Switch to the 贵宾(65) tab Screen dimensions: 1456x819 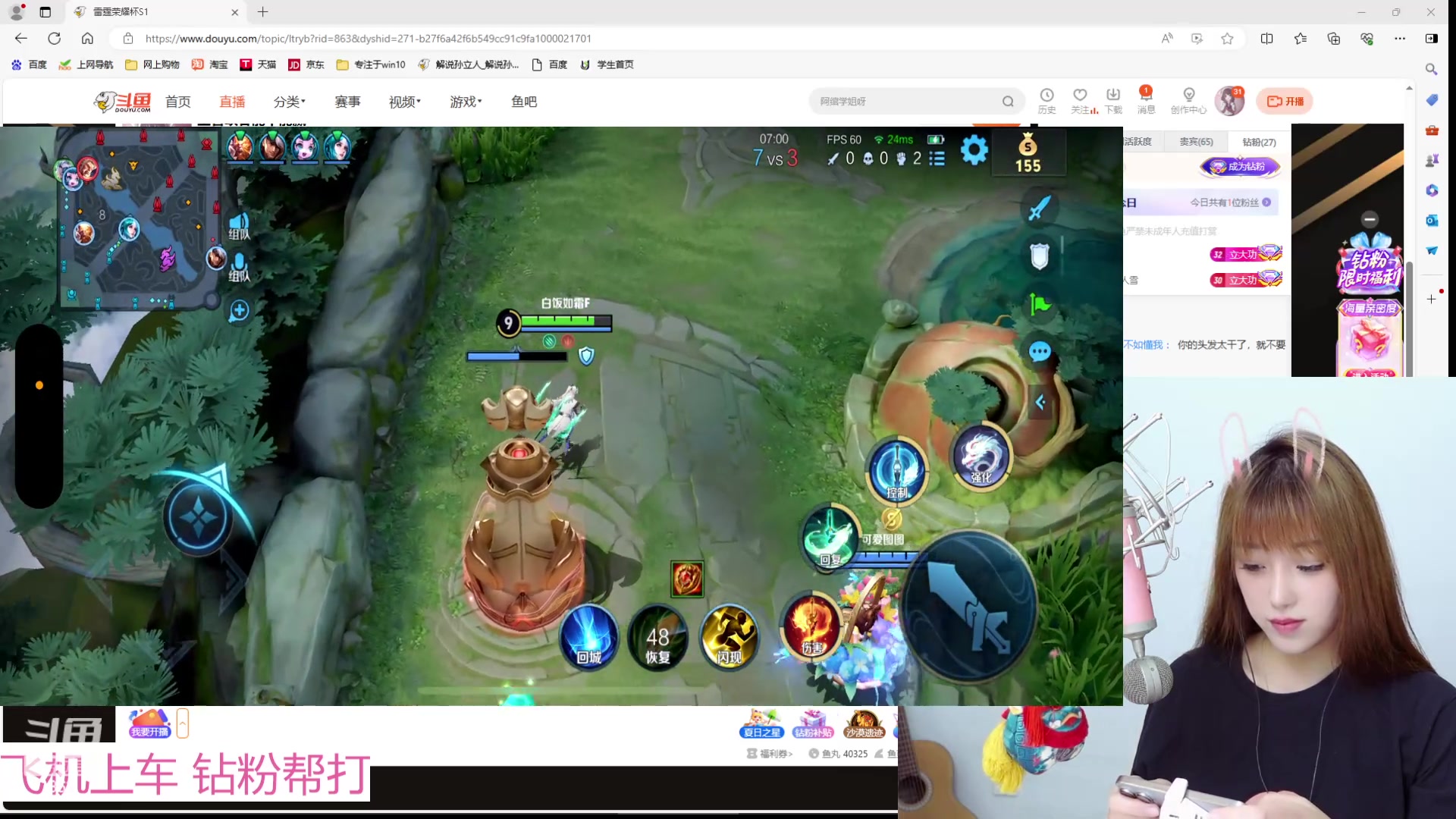pos(1196,142)
